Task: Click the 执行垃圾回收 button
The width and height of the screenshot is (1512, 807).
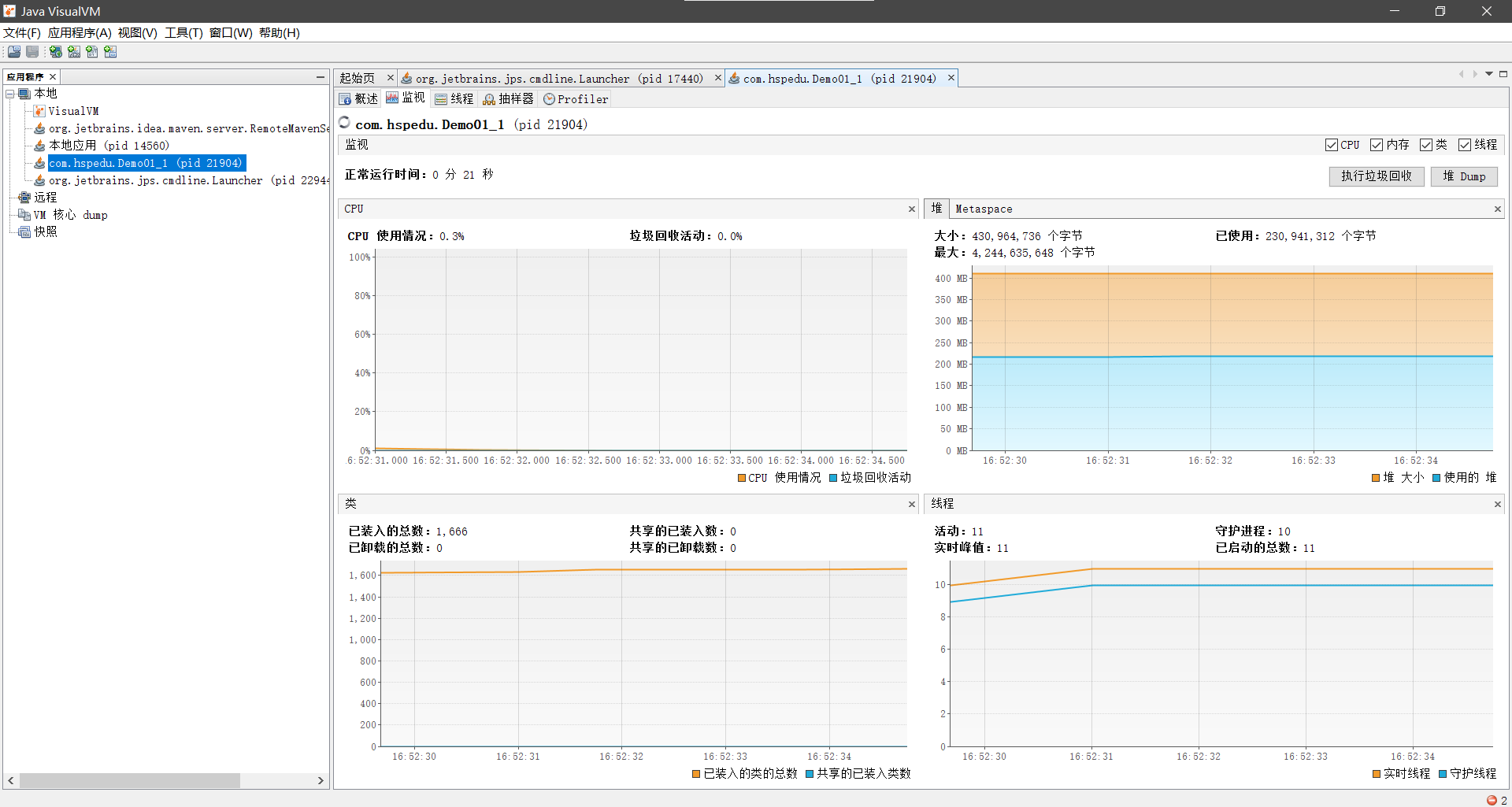Action: point(1377,176)
